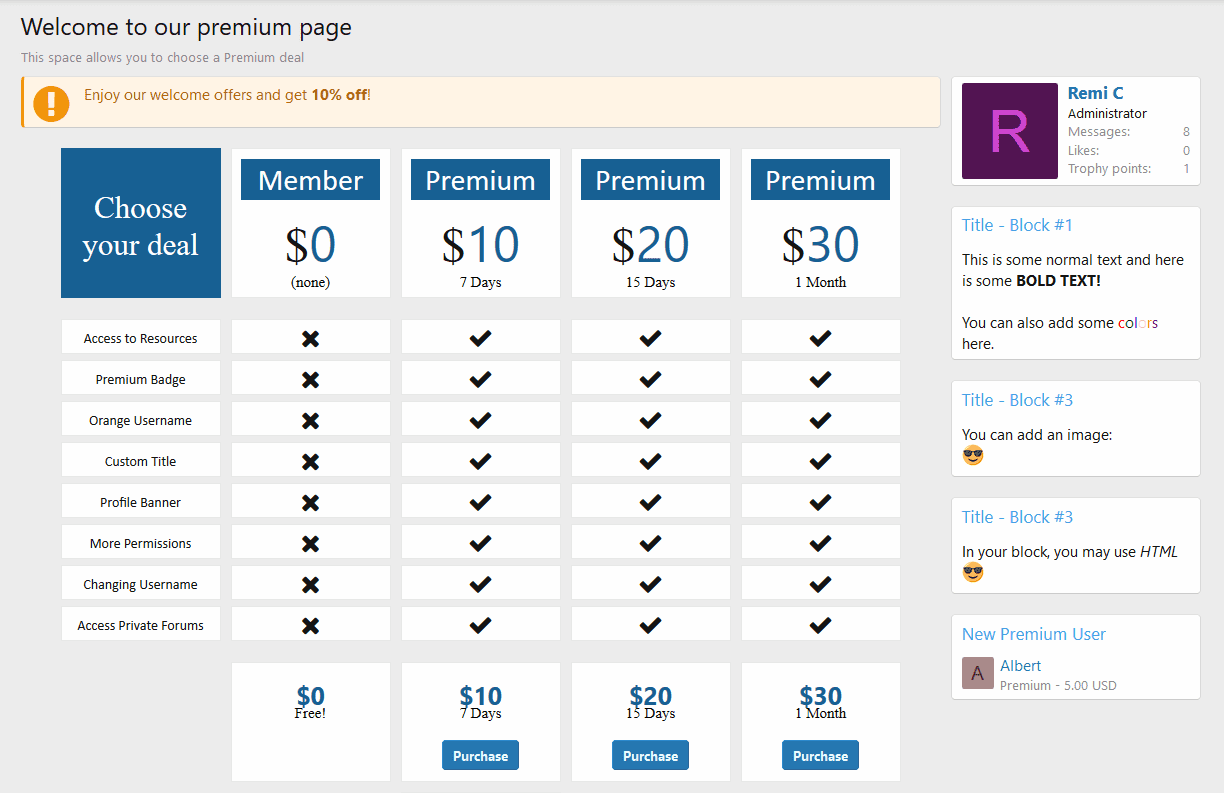Open Albert's profile in New Premium User block
The image size is (1224, 793).
coord(1021,665)
